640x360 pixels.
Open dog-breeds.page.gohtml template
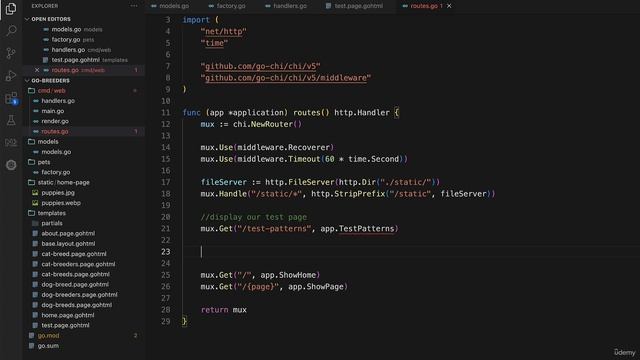[77, 305]
